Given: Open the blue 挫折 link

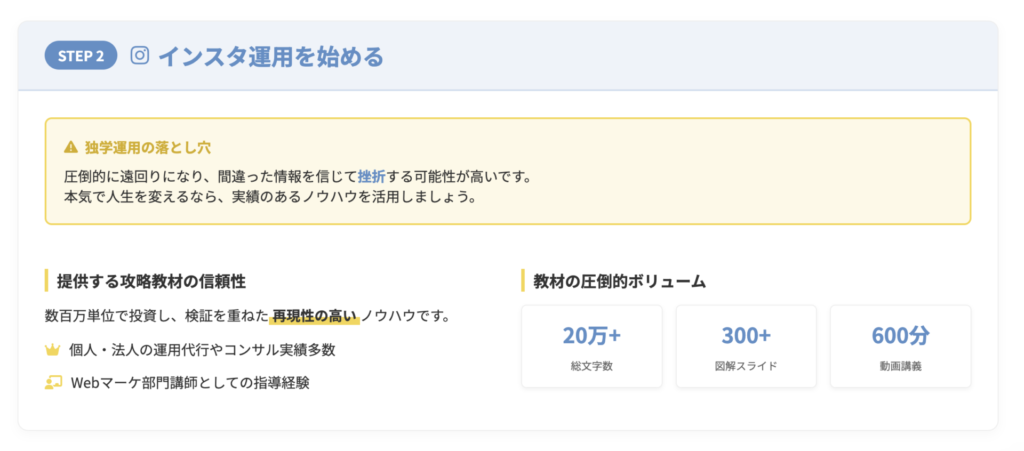Looking at the screenshot, I should tap(371, 176).
